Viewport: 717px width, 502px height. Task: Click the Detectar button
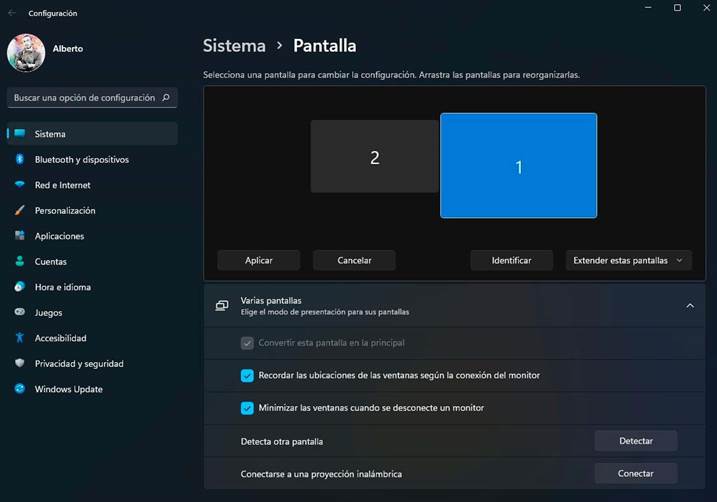(x=636, y=441)
